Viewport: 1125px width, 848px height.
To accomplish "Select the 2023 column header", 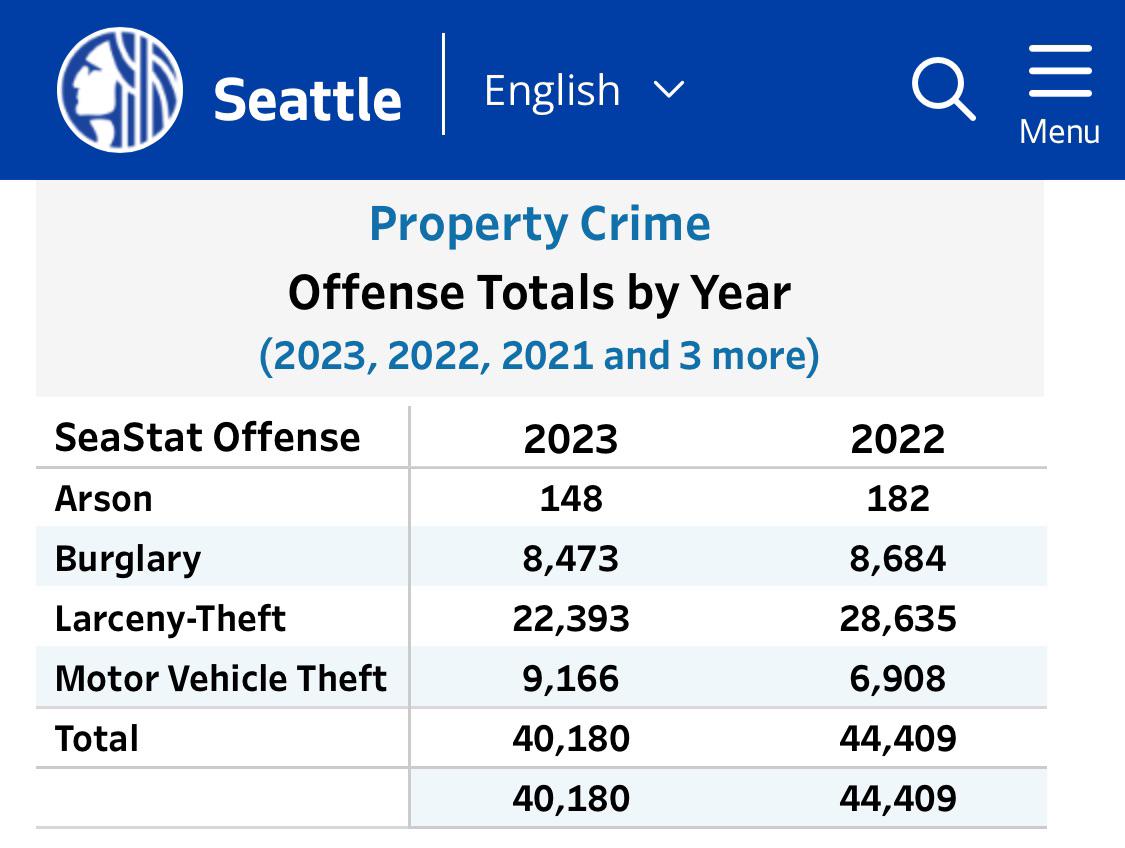I will 569,437.
